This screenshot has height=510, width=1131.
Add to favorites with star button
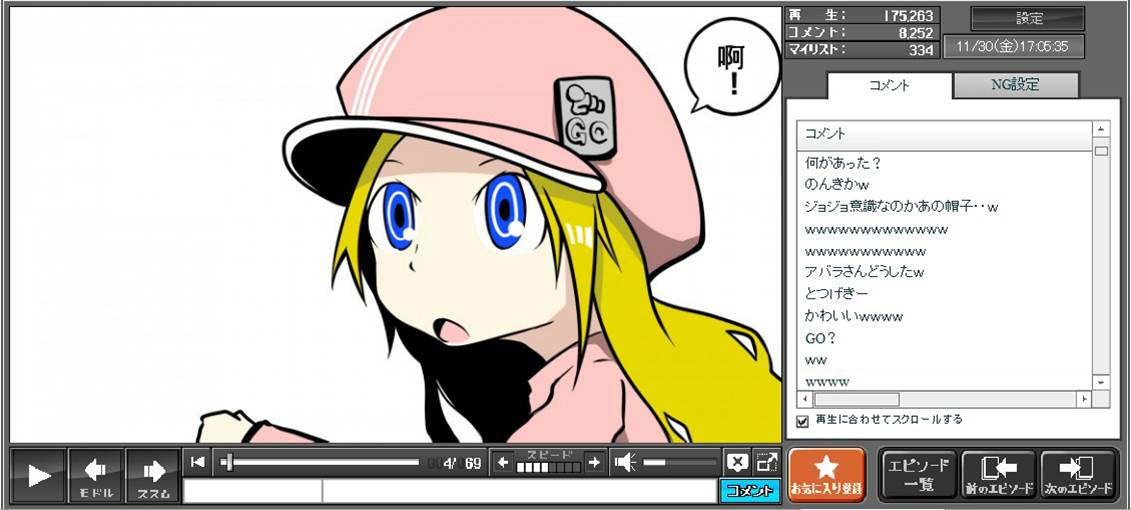point(826,474)
